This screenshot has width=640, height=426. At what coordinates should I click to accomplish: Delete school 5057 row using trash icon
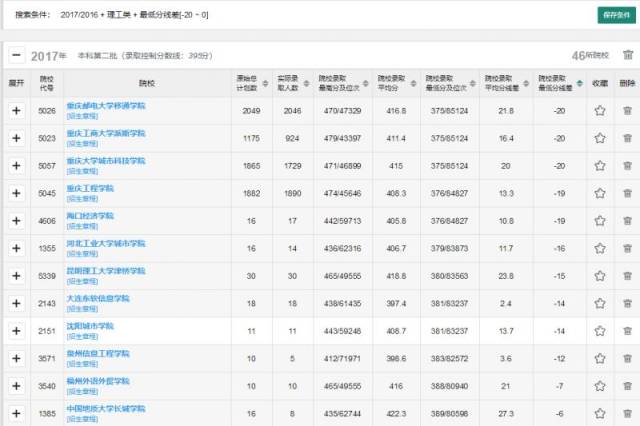click(x=627, y=166)
